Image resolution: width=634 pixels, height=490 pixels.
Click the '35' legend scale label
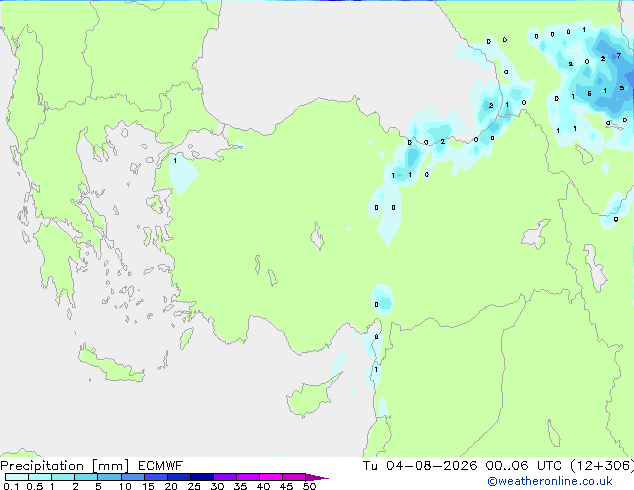(x=240, y=486)
